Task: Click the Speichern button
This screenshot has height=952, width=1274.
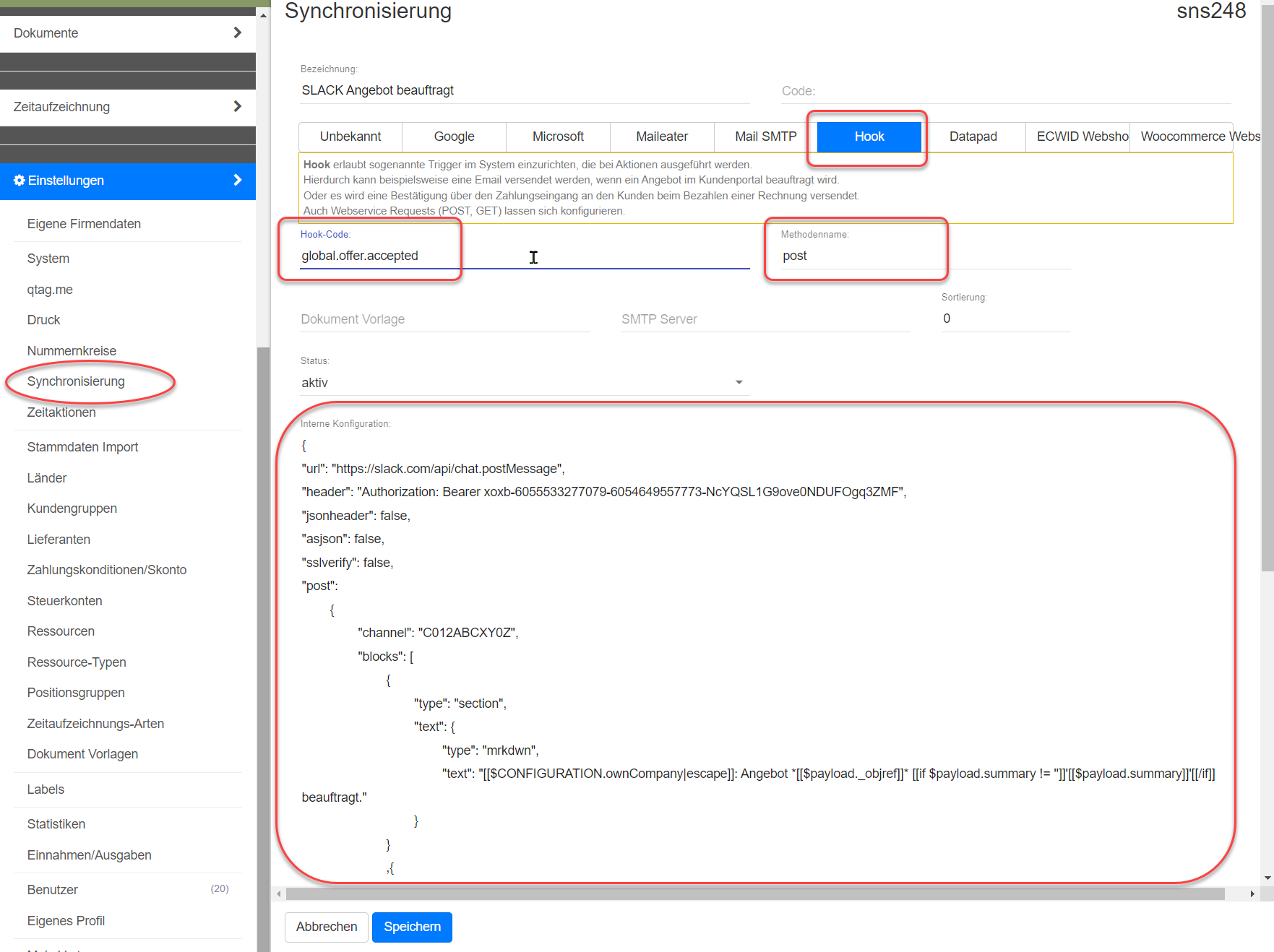Action: 412,927
